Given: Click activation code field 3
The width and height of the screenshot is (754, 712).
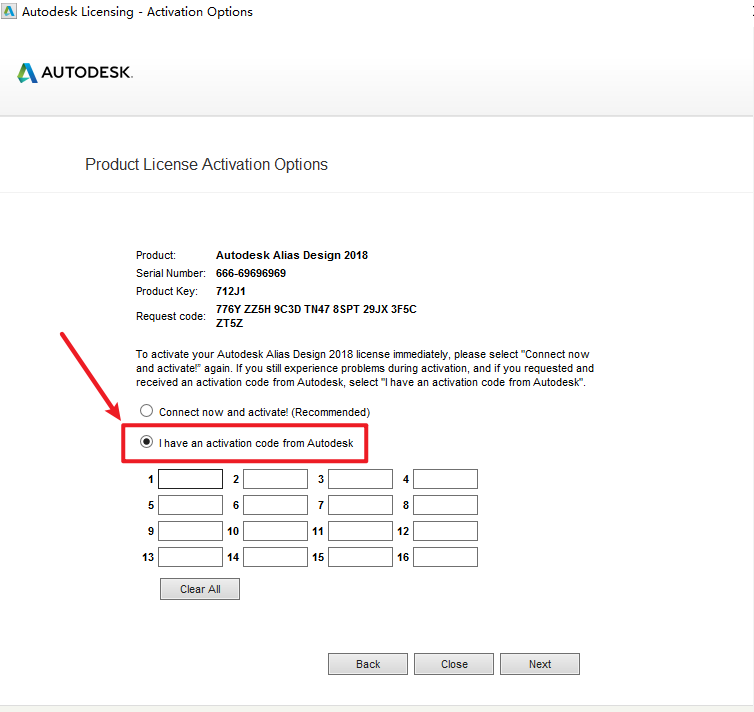Looking at the screenshot, I should pyautogui.click(x=361, y=479).
